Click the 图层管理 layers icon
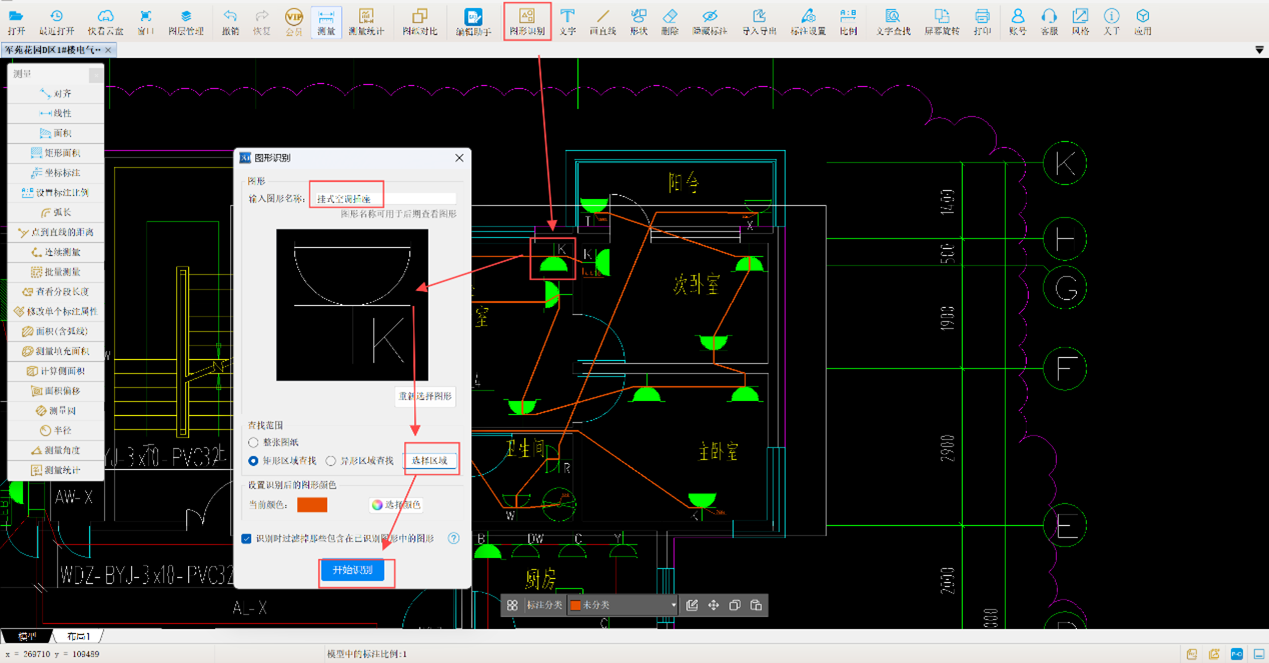Screen dimensions: 1269x663 [186, 20]
